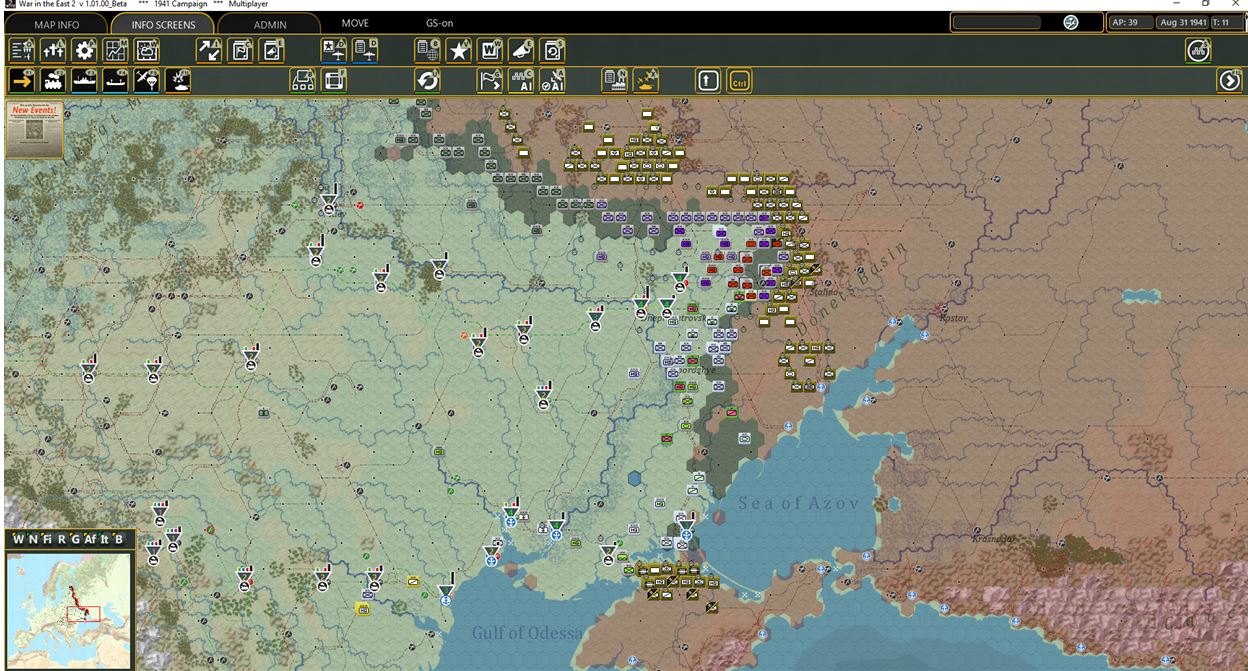
Task: Select naval transport ship mode
Action: (x=85, y=80)
